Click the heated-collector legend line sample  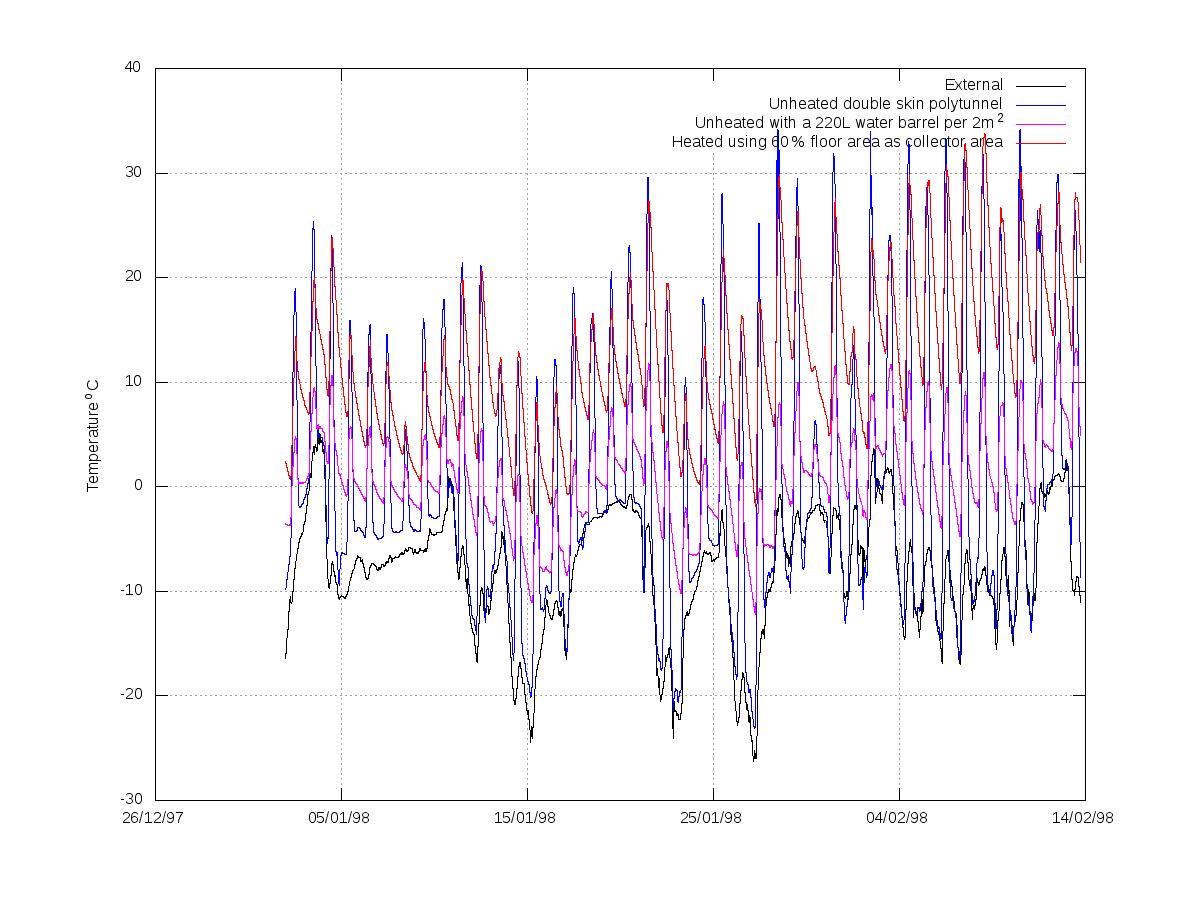[x=1041, y=143]
